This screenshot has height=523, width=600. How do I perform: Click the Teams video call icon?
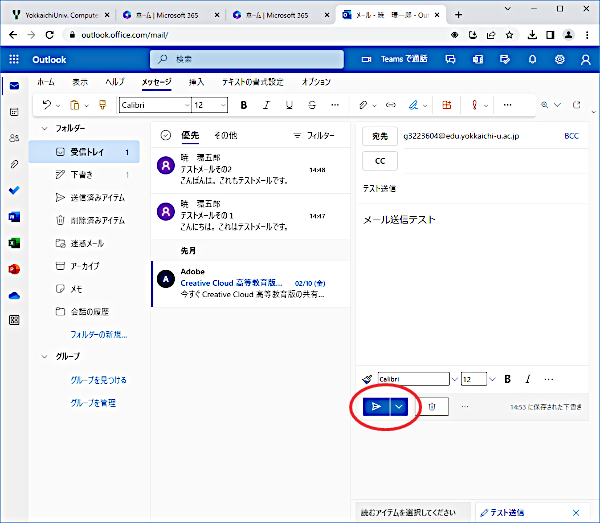point(366,59)
